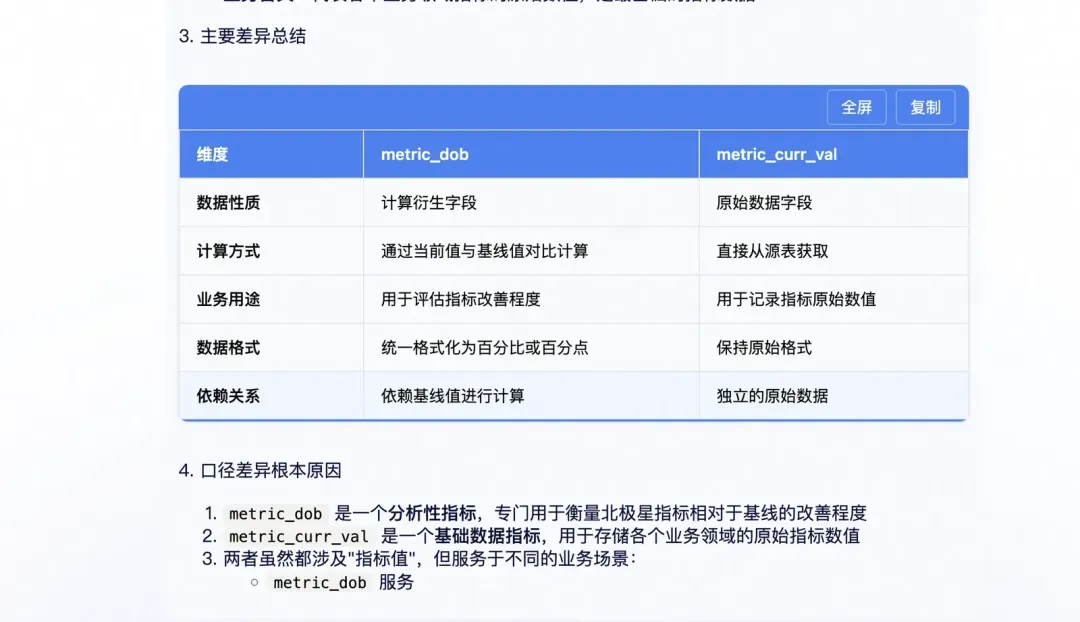The image size is (1080, 622).
Task: Click the metric_curr_val code in the list
Action: click(x=298, y=536)
